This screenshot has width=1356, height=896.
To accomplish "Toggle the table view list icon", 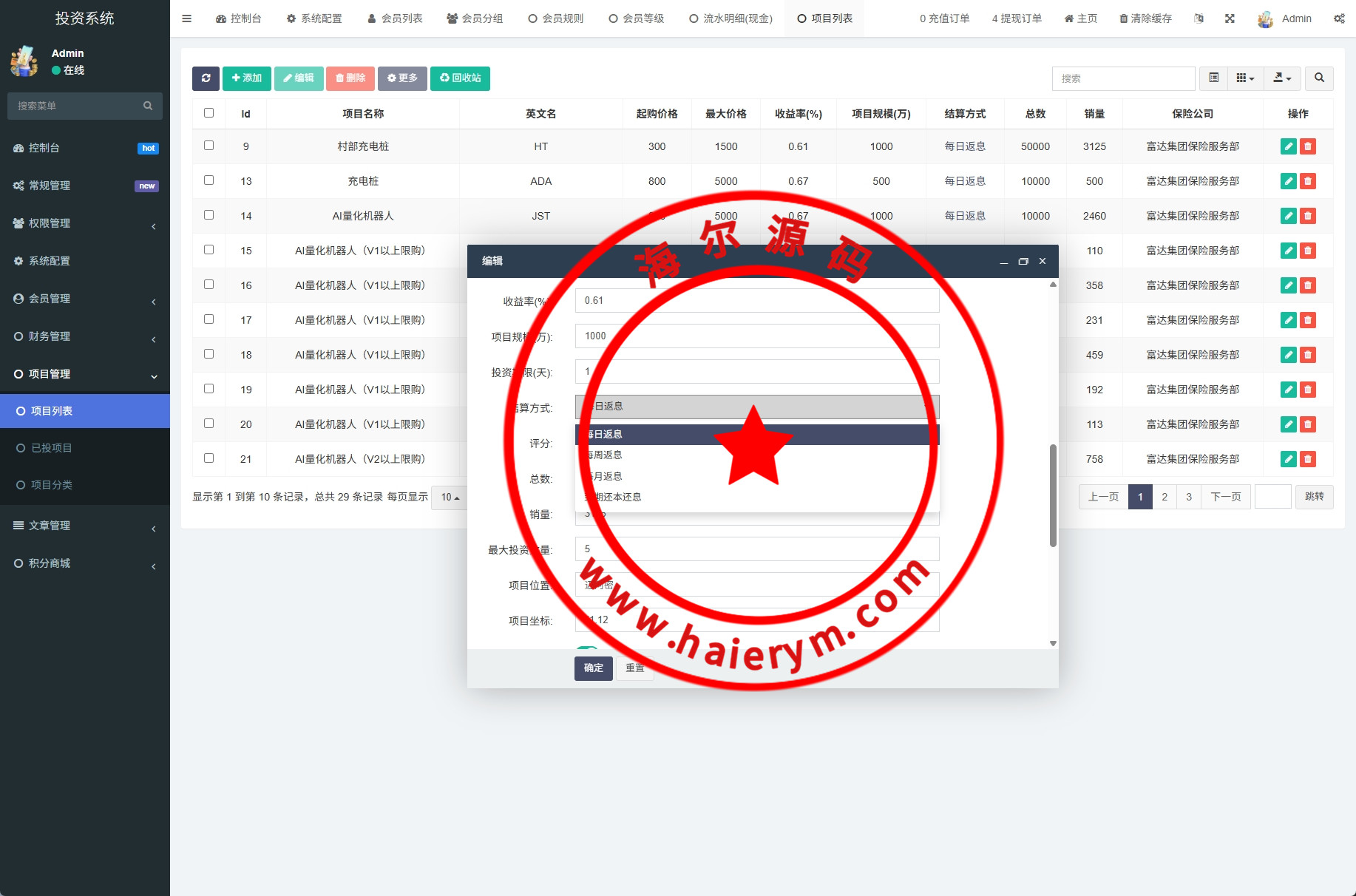I will pos(1213,78).
